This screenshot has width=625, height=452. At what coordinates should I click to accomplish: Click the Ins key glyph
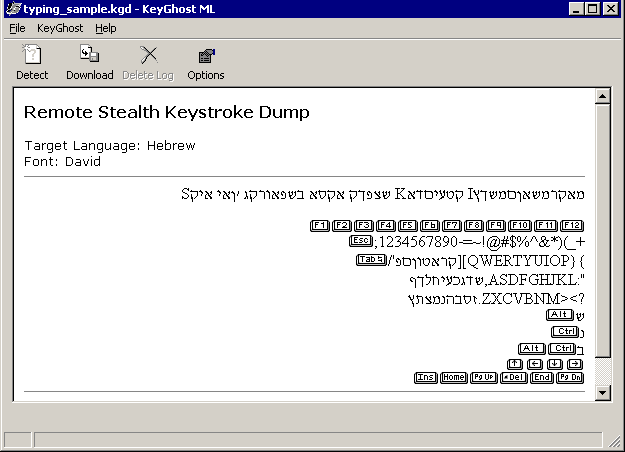tap(426, 377)
